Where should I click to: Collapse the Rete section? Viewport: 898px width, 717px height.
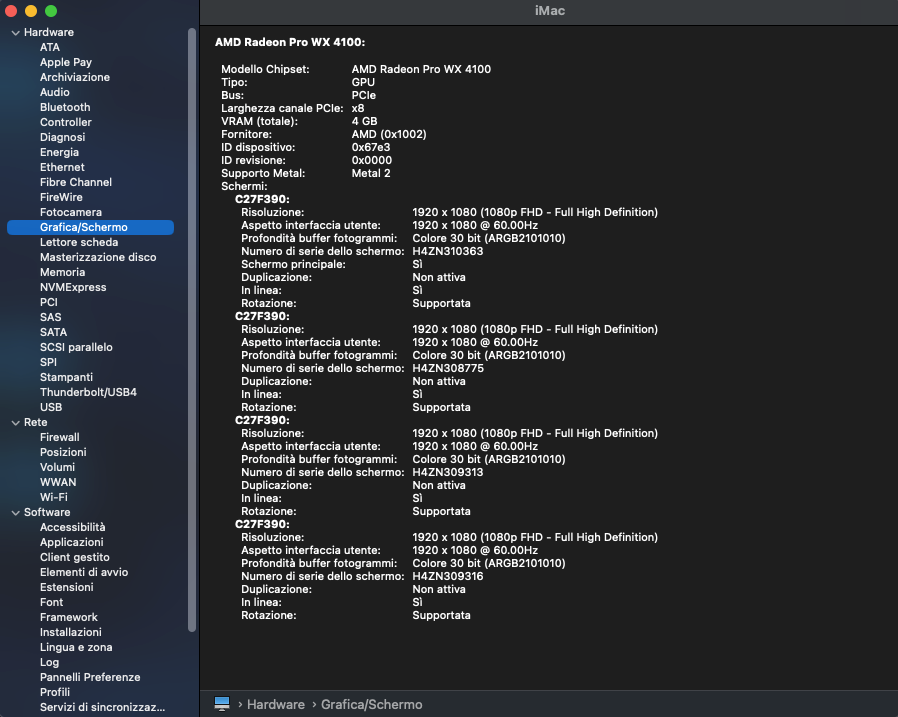pos(15,422)
